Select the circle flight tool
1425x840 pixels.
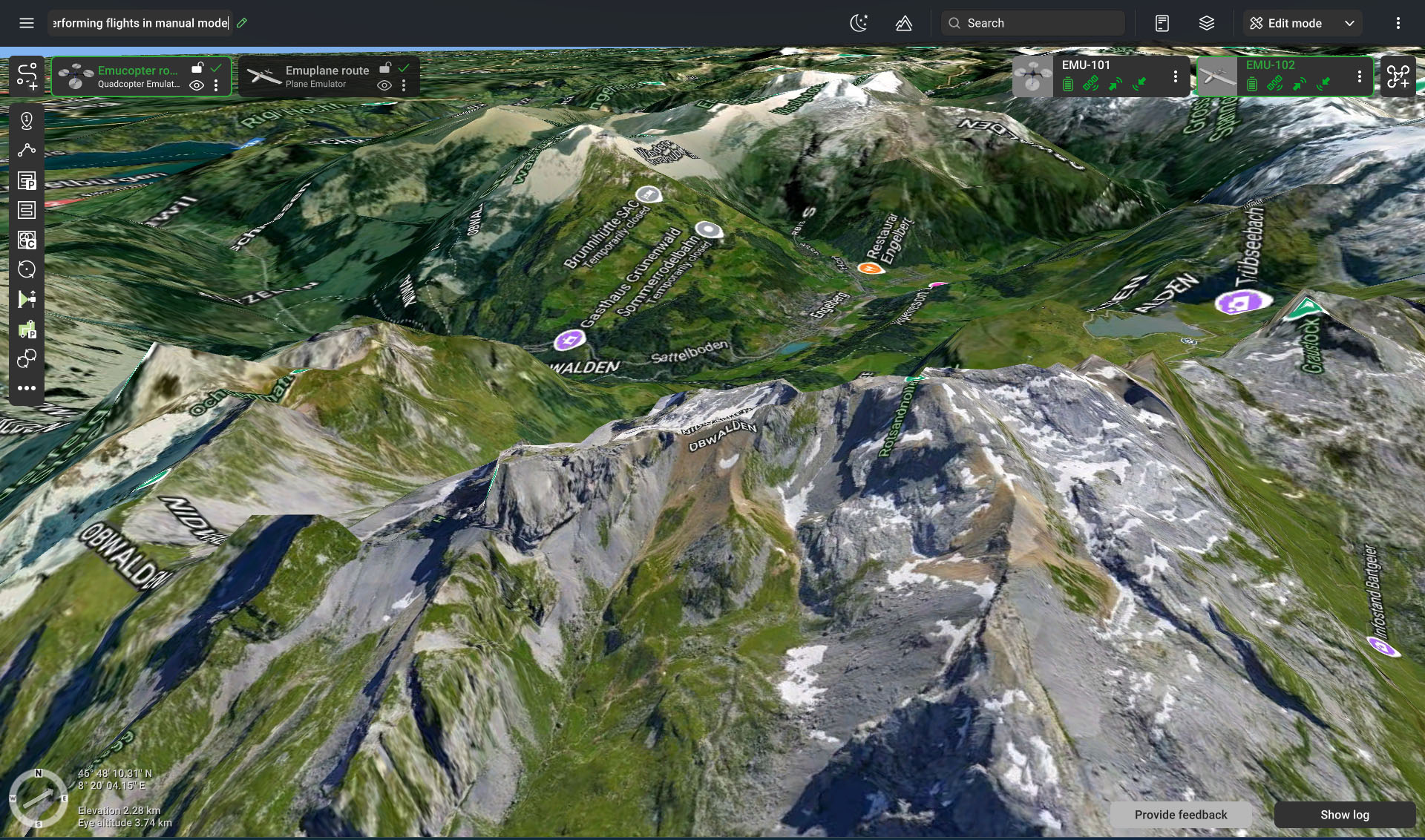(x=27, y=269)
